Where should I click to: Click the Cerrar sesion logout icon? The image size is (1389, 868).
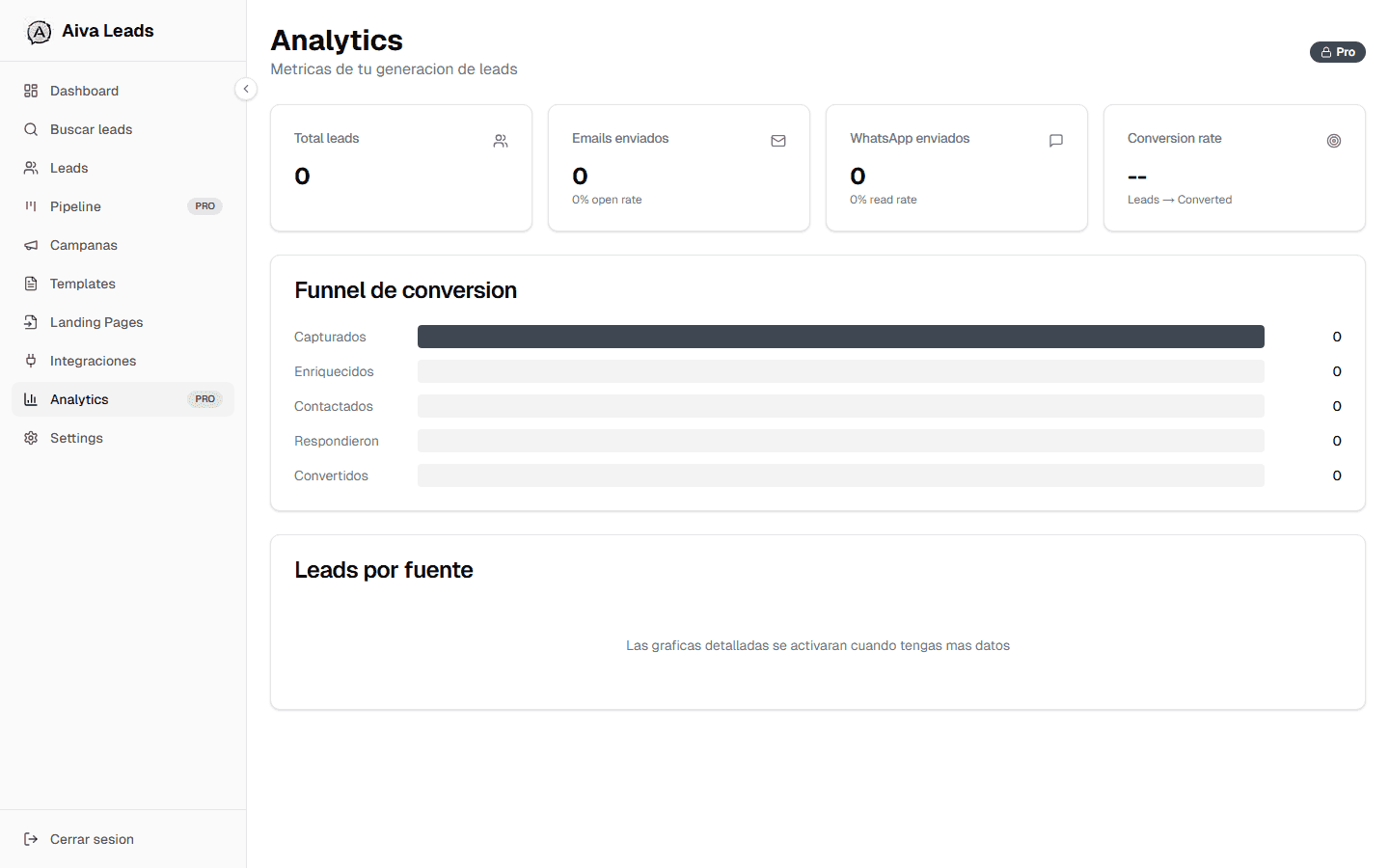pyautogui.click(x=31, y=839)
